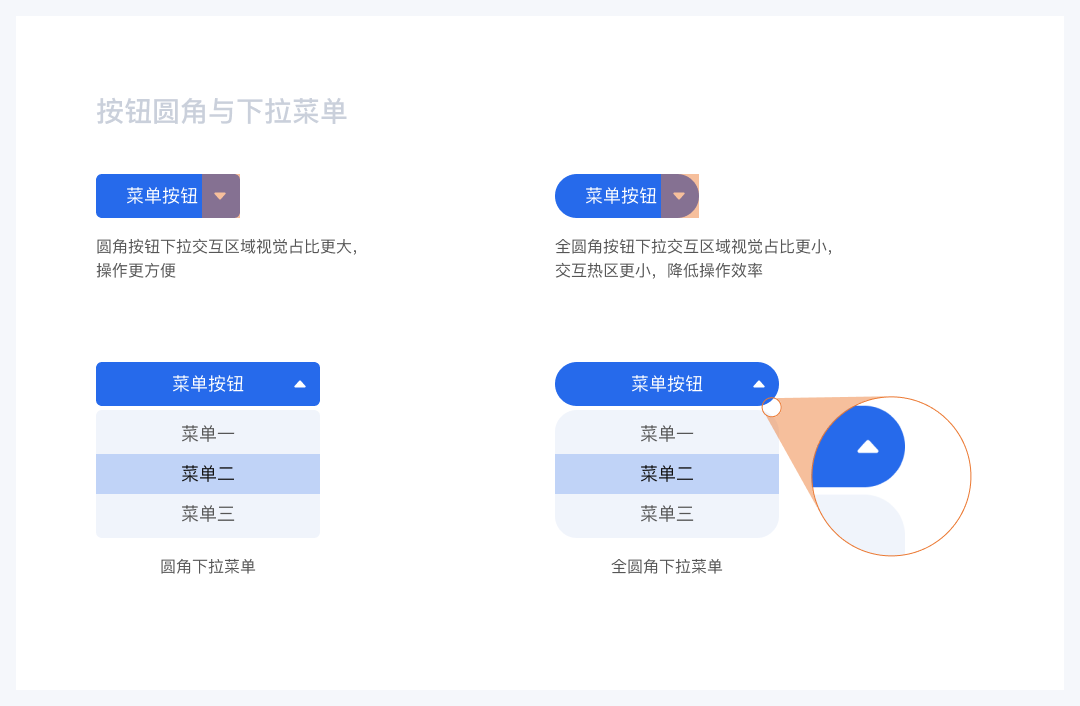
Task: Click the 按钮圆角与下拉菜单 page heading
Action: (221, 111)
